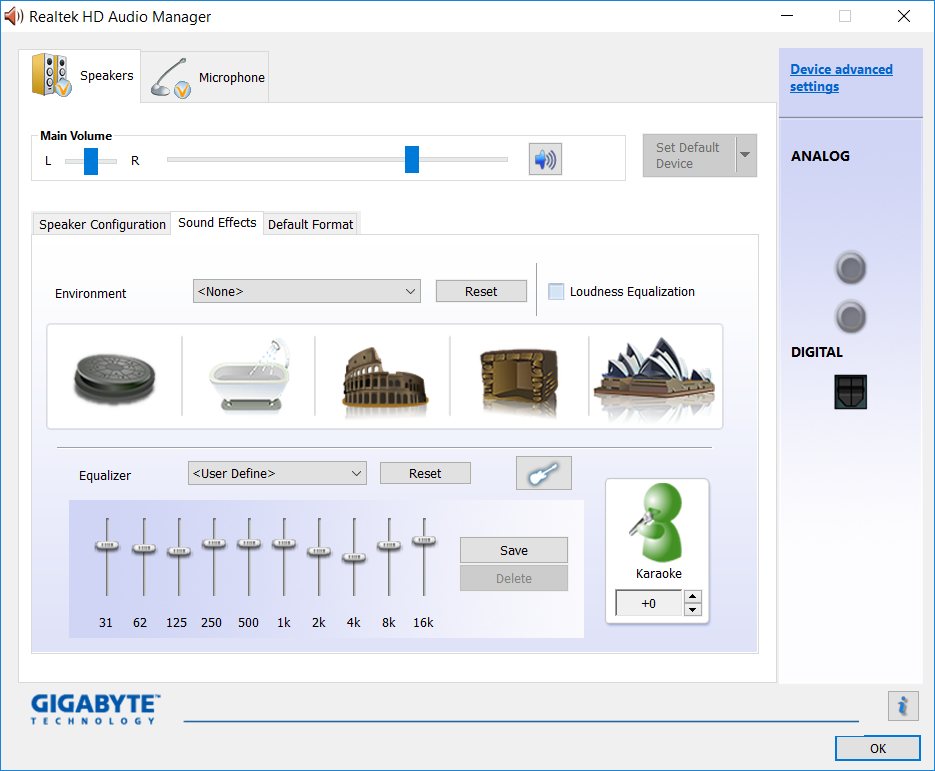Open the information icon near OK
The image size is (935, 771).
903,706
